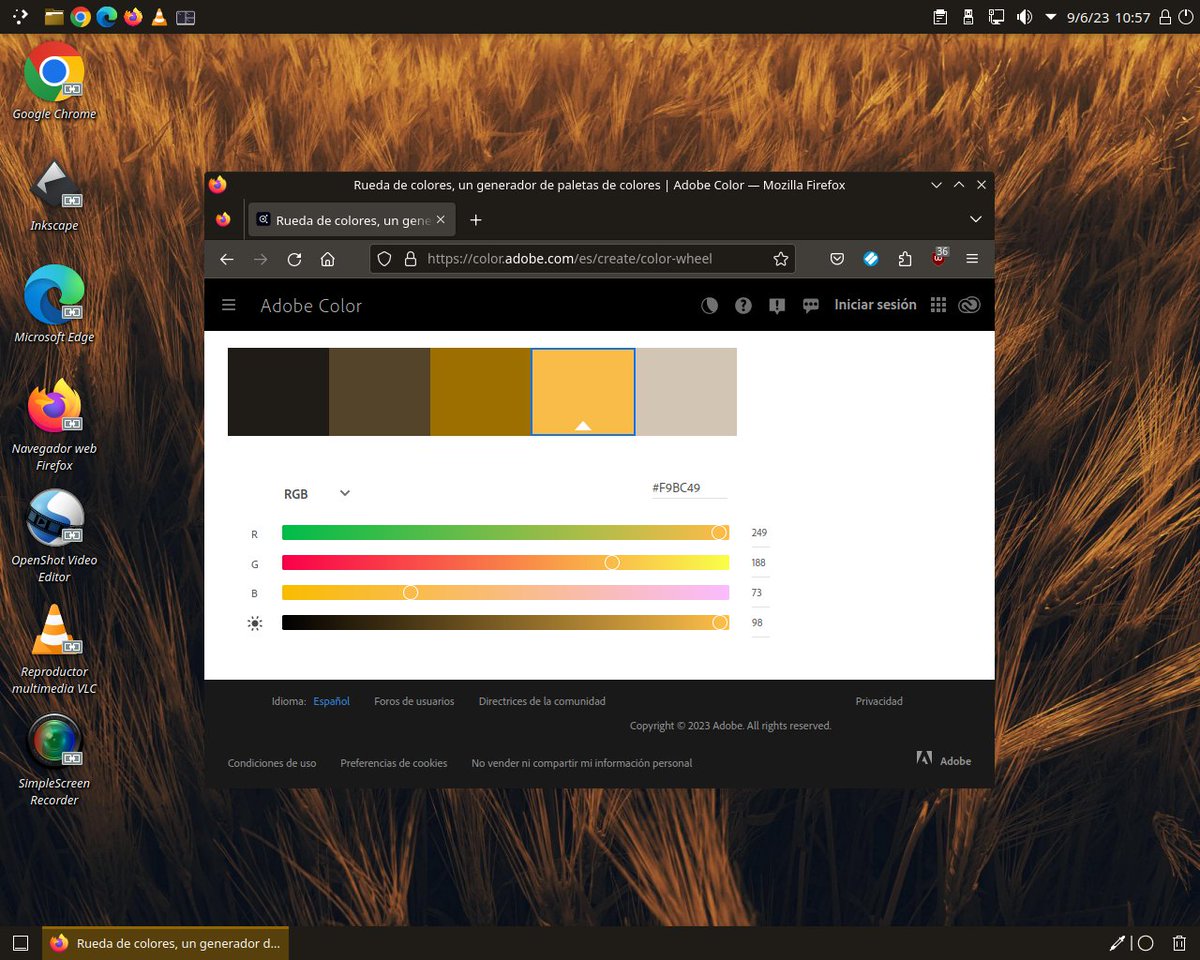Open the Privacidad link
The image size is (1200, 960).
pyautogui.click(x=879, y=701)
